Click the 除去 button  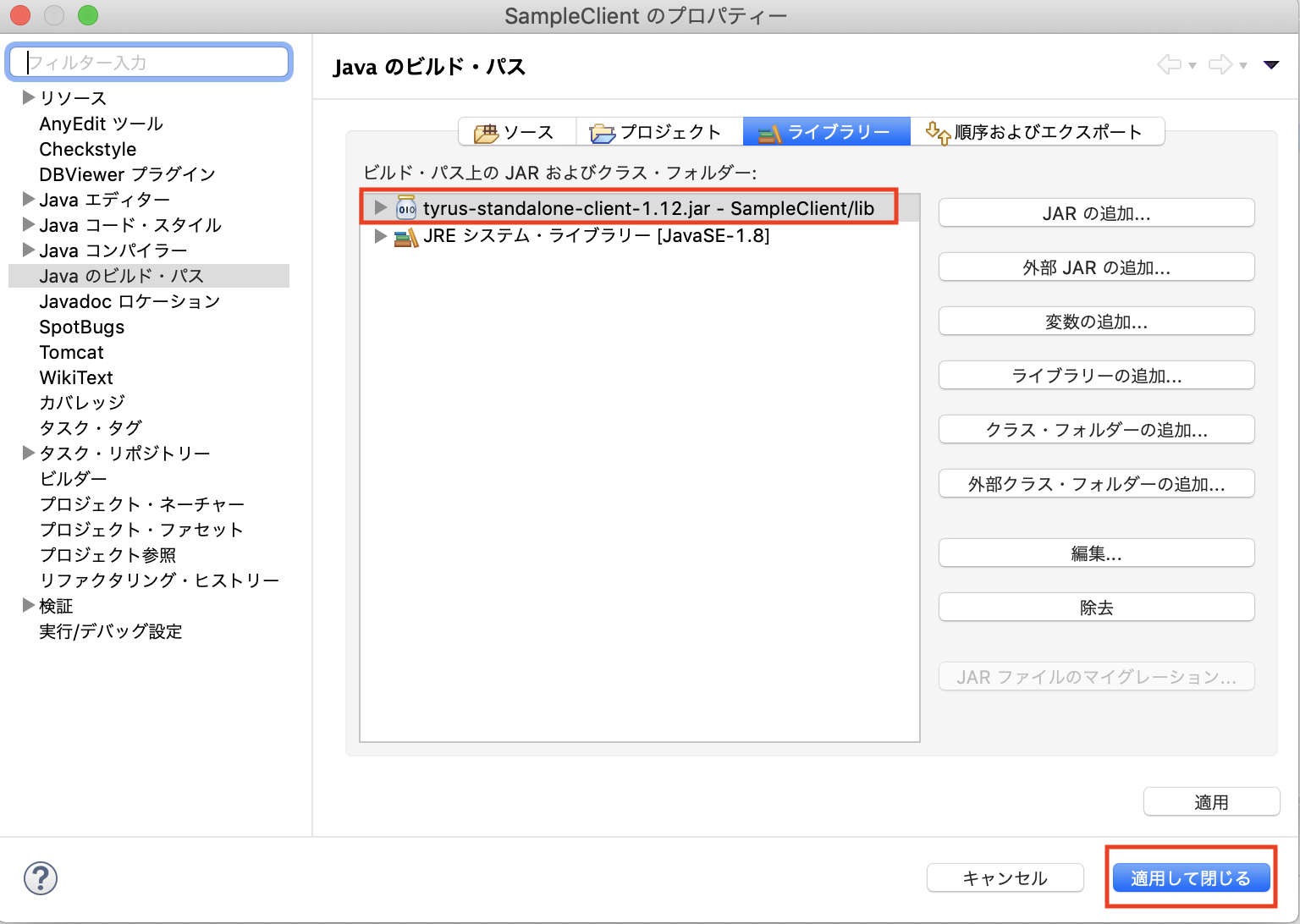tap(1096, 608)
